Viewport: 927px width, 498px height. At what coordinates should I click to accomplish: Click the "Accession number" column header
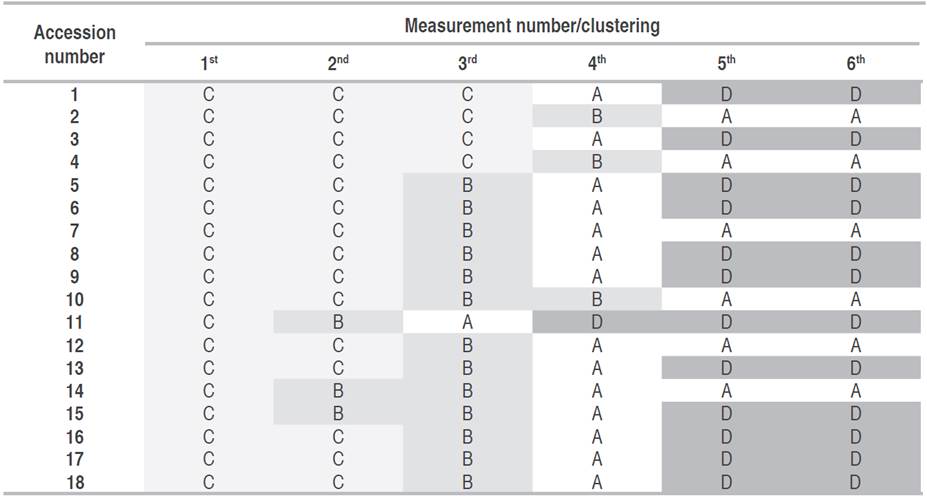[x=75, y=44]
